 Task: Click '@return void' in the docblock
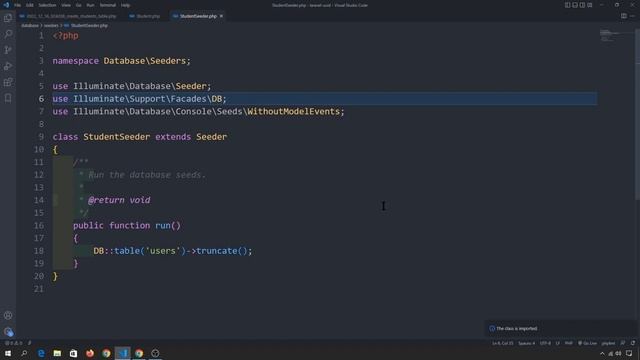119,200
